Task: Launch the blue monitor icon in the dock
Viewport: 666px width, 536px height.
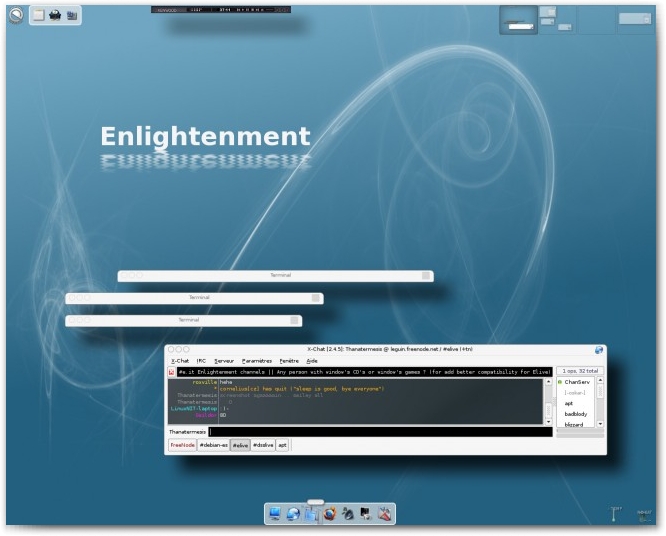Action: [x=275, y=513]
